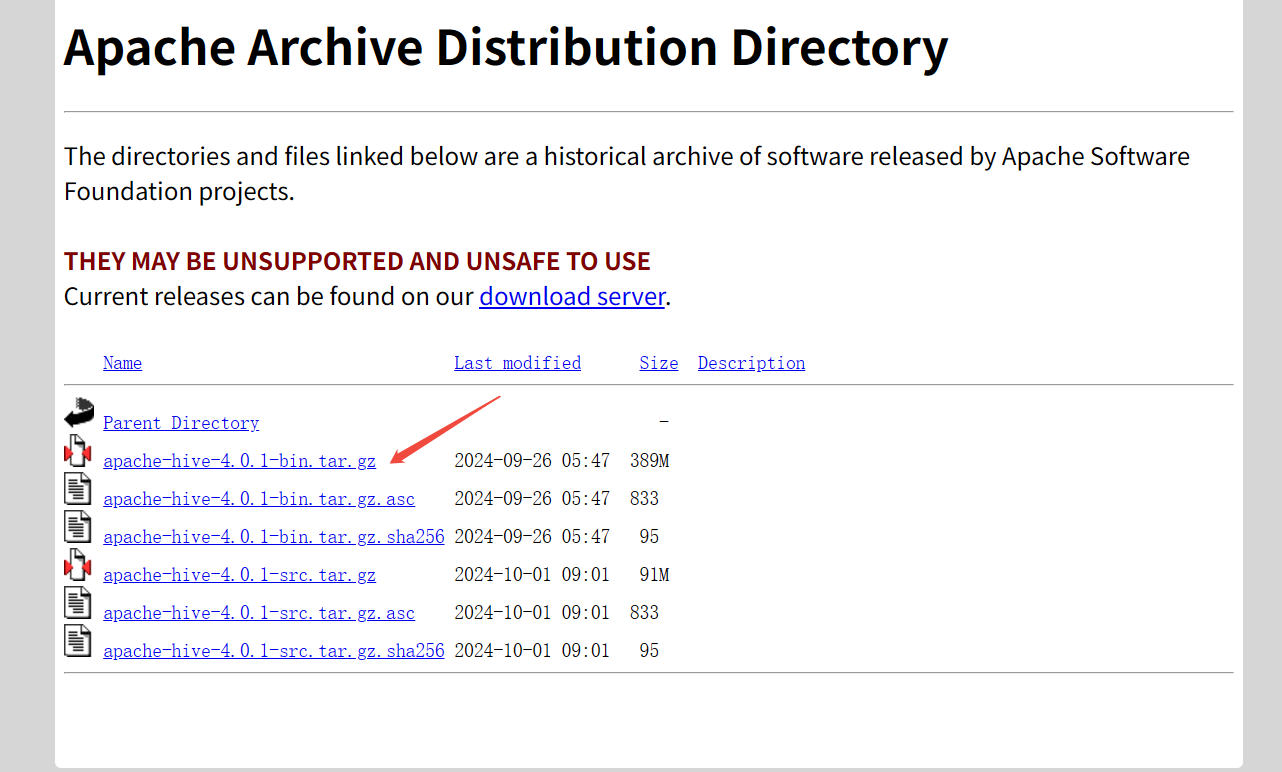The height and width of the screenshot is (772, 1282).
Task: Click the document icon beside apache-hive-4.0.1-src.tar.gz.asc
Action: pyautogui.click(x=78, y=603)
